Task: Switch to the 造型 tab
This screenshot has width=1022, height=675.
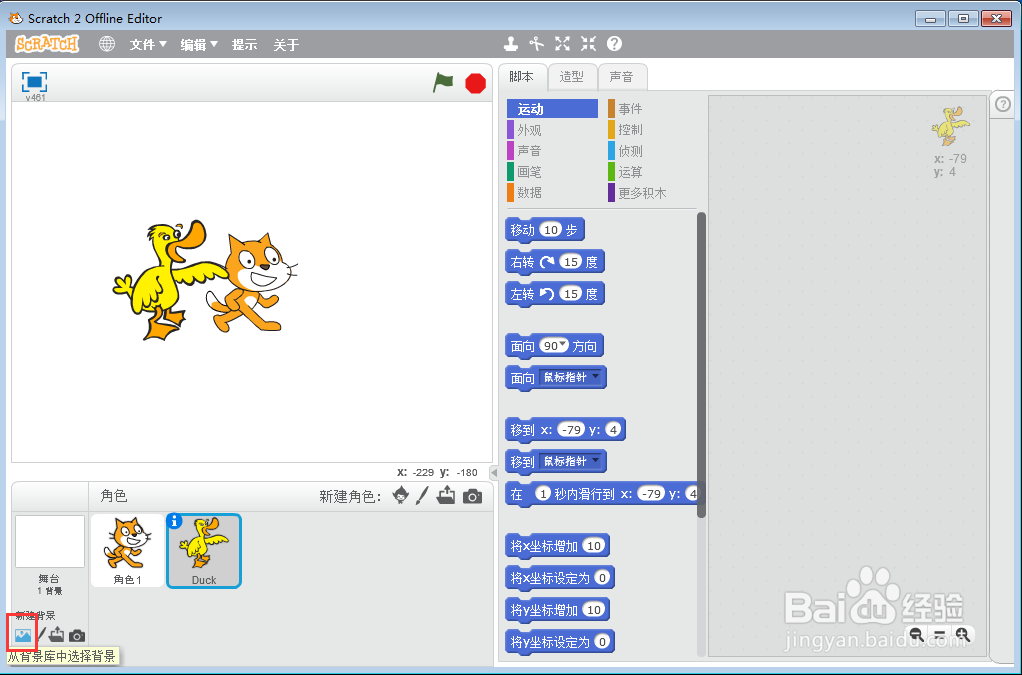Action: [x=572, y=77]
